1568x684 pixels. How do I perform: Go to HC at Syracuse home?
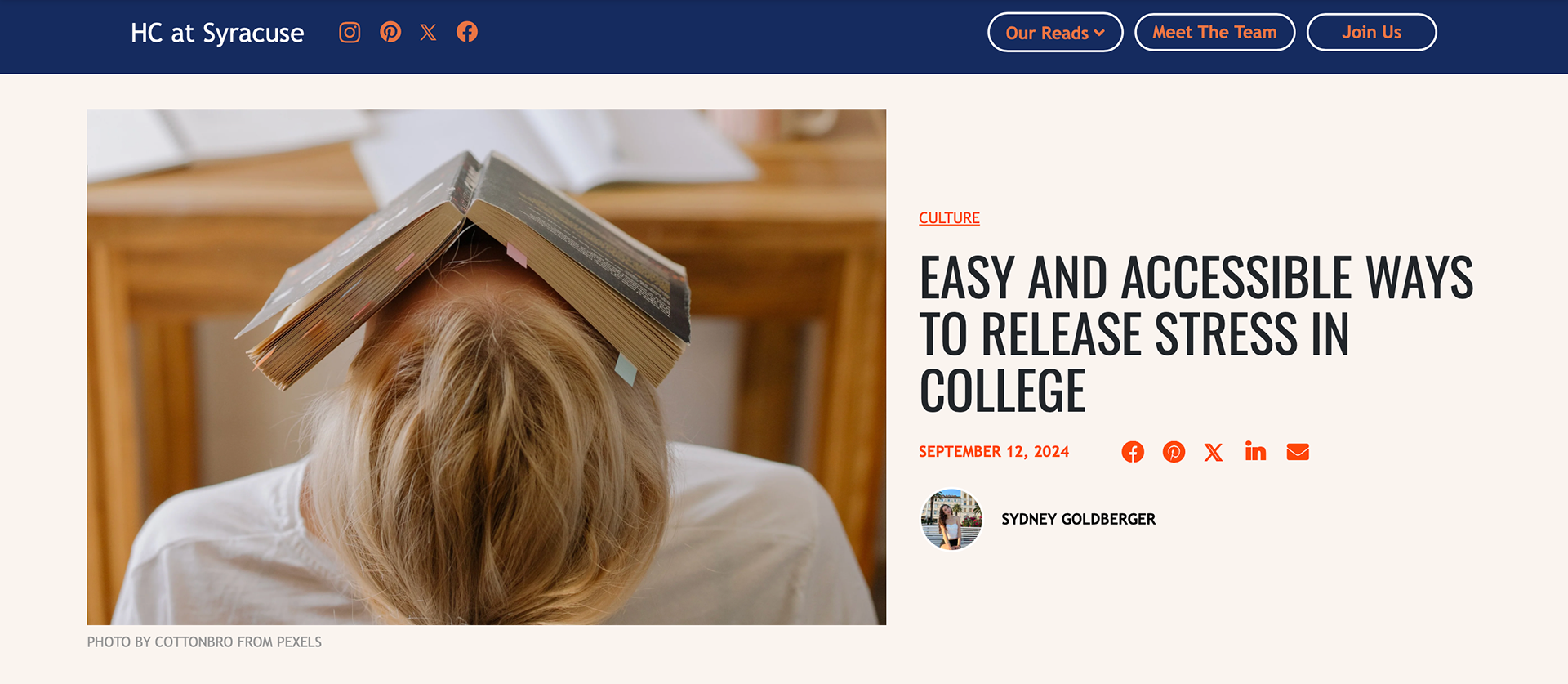(x=217, y=33)
